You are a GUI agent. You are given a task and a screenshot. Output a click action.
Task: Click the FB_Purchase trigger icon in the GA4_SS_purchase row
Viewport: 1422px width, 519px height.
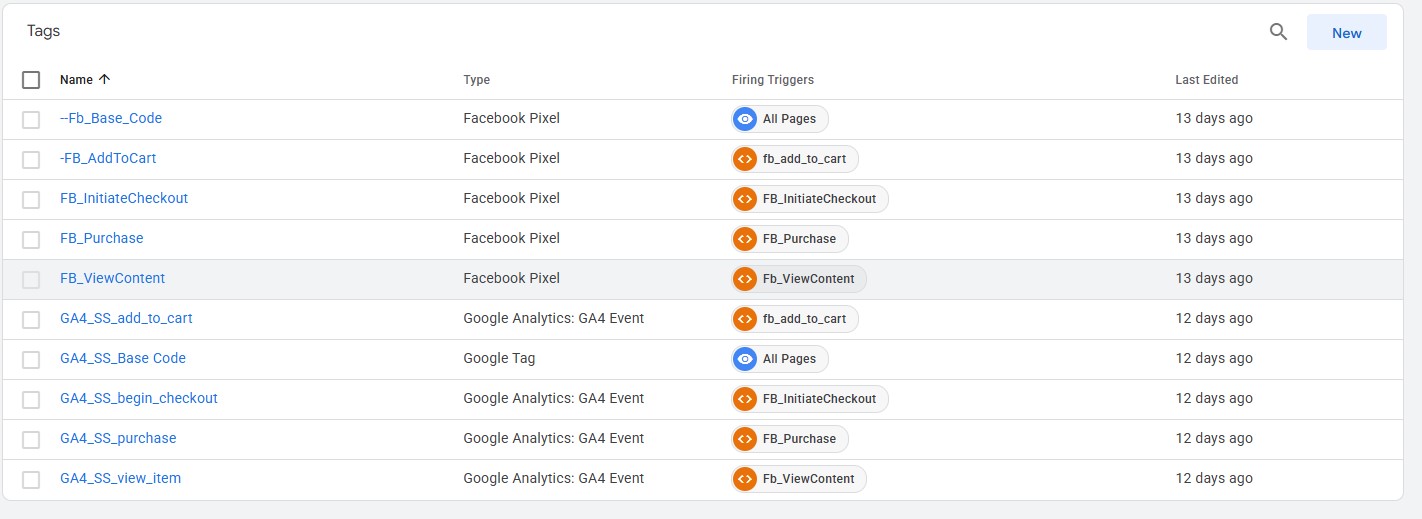744,439
